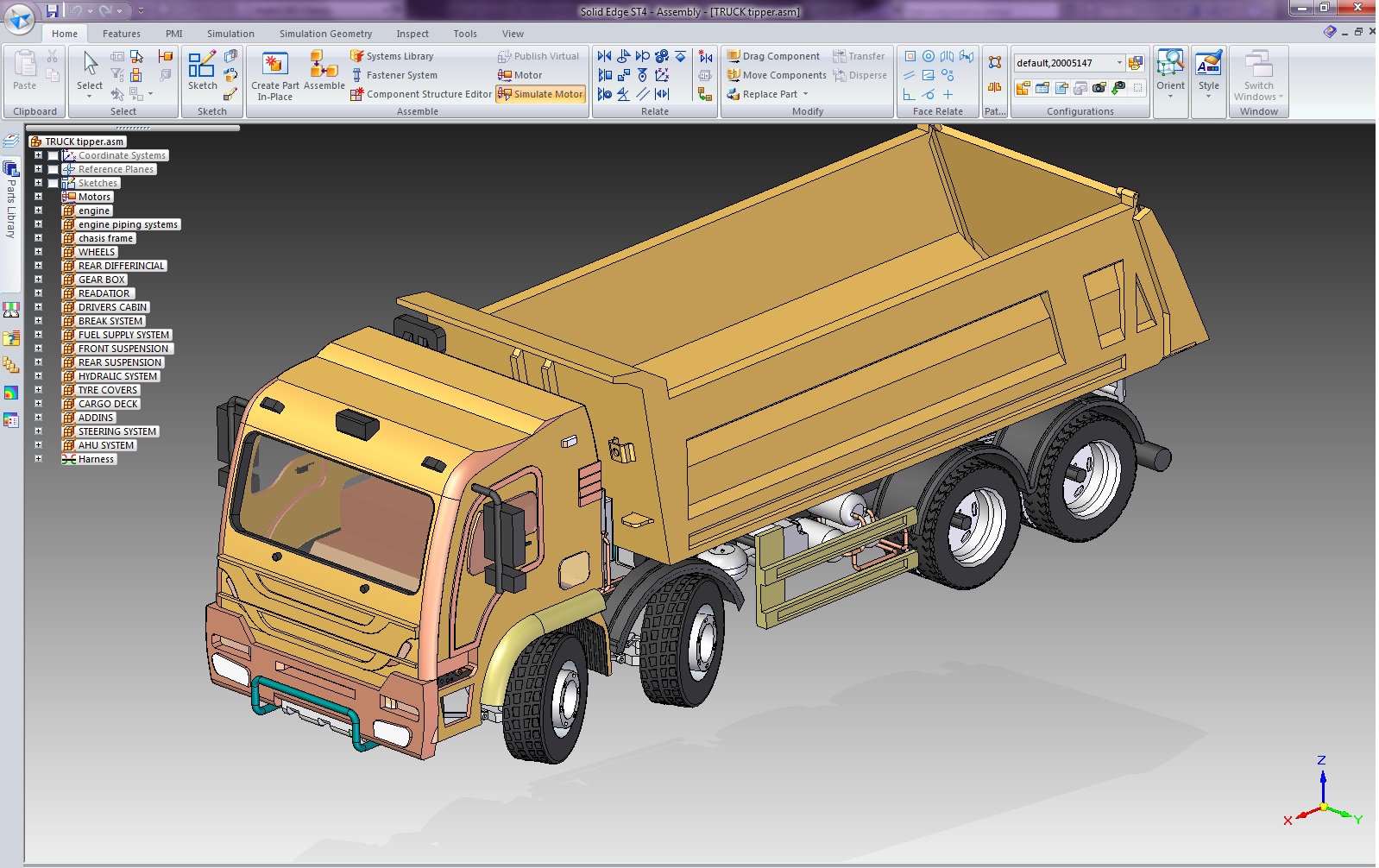Open the Quick Access Toolbar customize arrow

tap(141, 11)
